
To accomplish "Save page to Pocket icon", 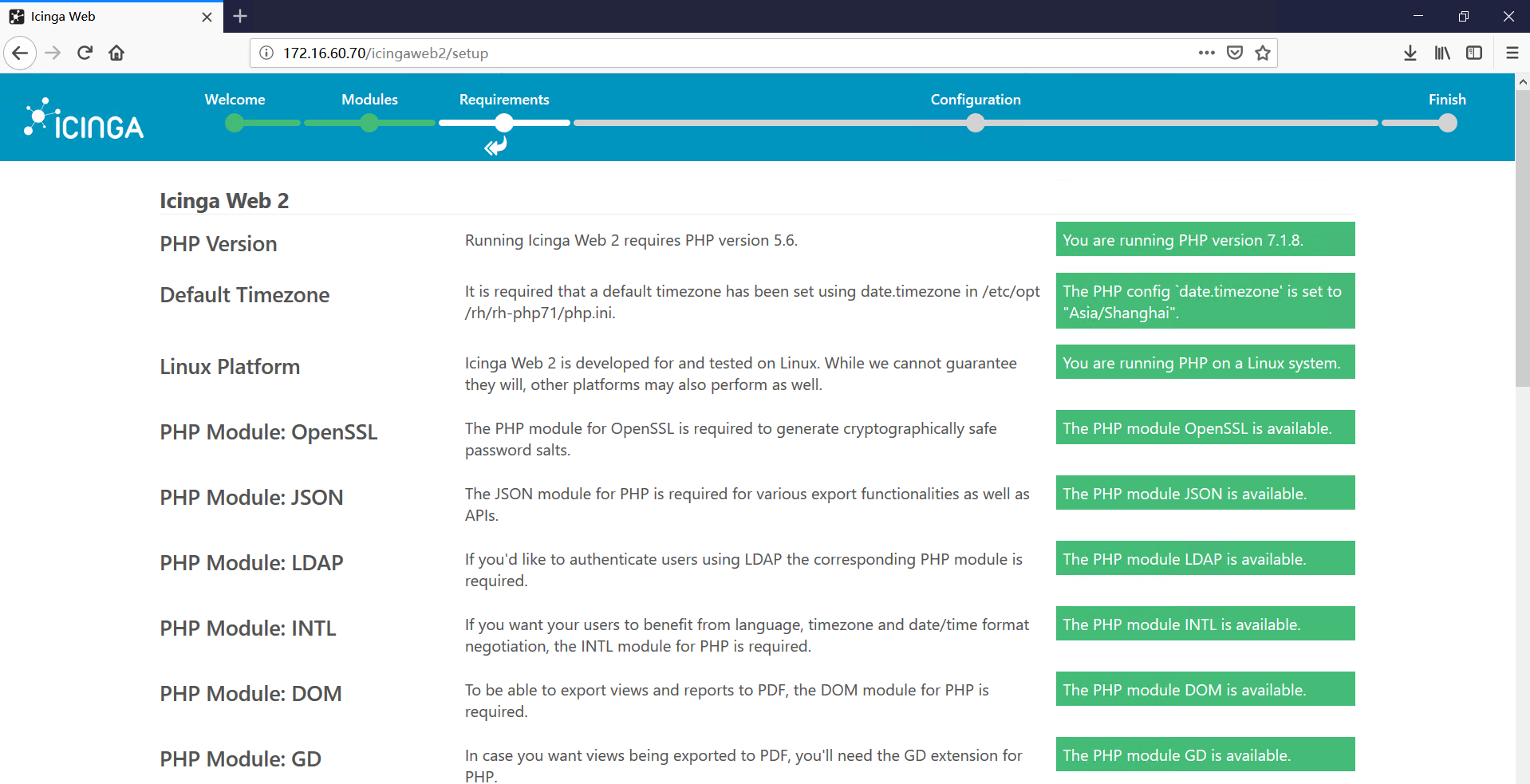I will [x=1235, y=53].
